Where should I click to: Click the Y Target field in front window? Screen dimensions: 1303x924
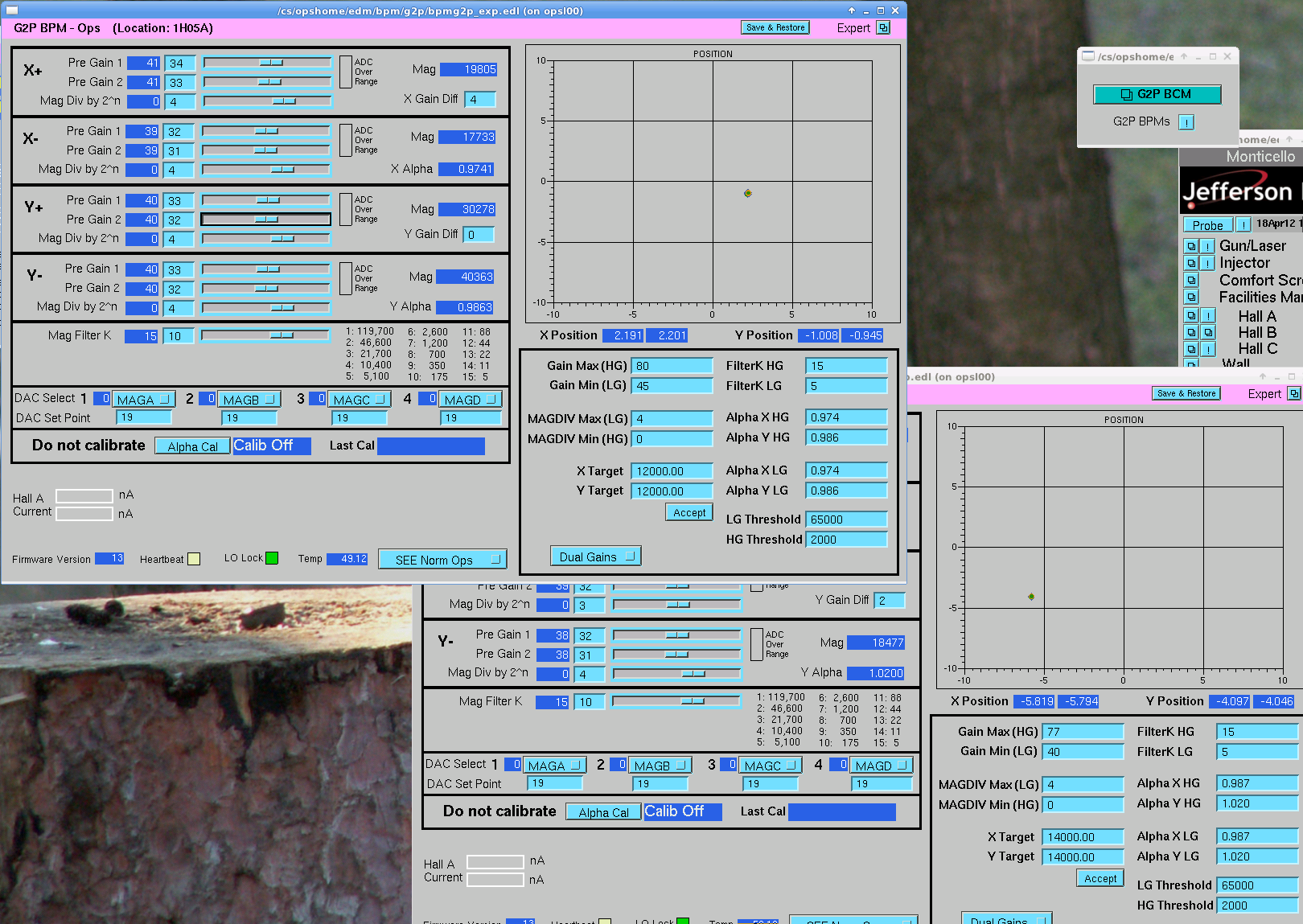672,491
